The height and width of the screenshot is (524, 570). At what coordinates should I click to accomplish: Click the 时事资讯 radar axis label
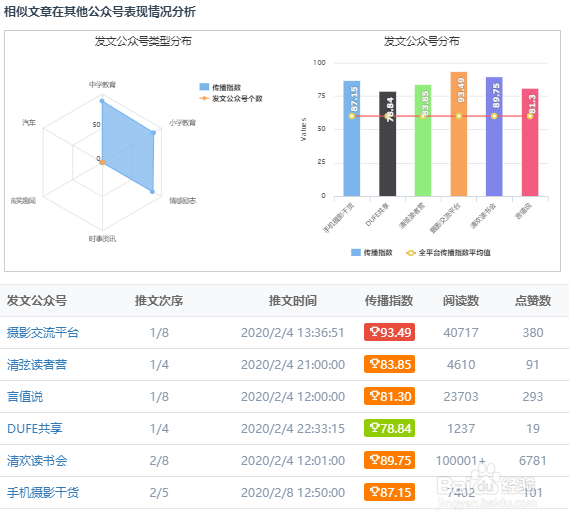103,239
